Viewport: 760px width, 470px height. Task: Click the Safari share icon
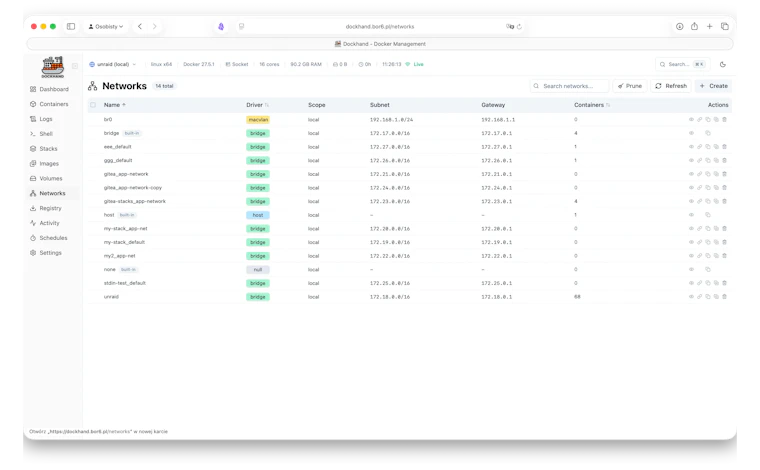pos(695,26)
